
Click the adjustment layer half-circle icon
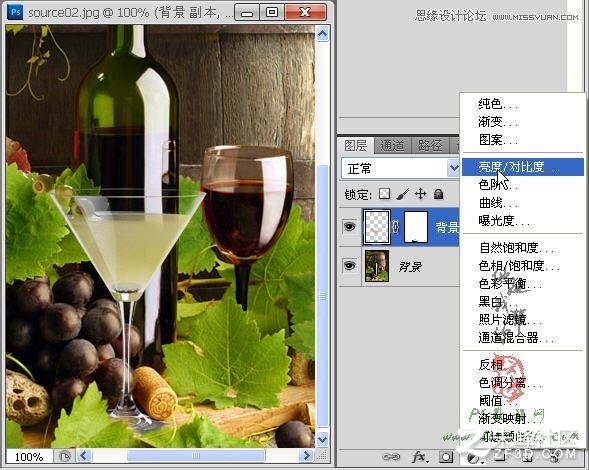[472, 458]
